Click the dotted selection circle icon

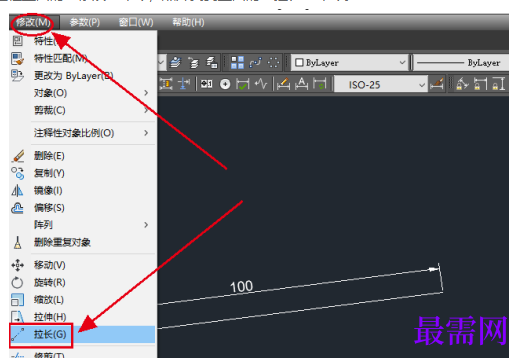point(273,63)
